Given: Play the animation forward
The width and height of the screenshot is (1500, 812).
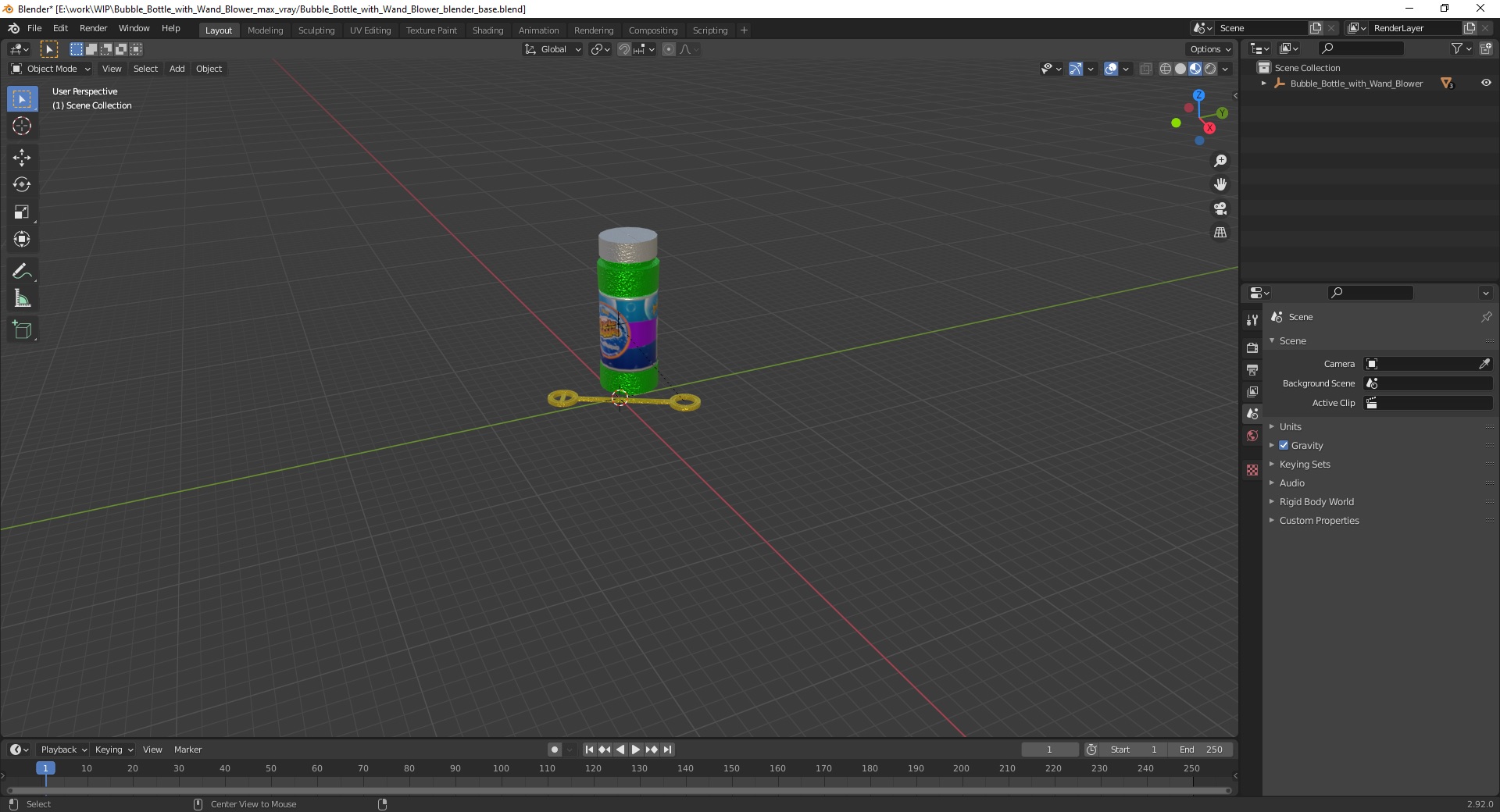Looking at the screenshot, I should 636,750.
